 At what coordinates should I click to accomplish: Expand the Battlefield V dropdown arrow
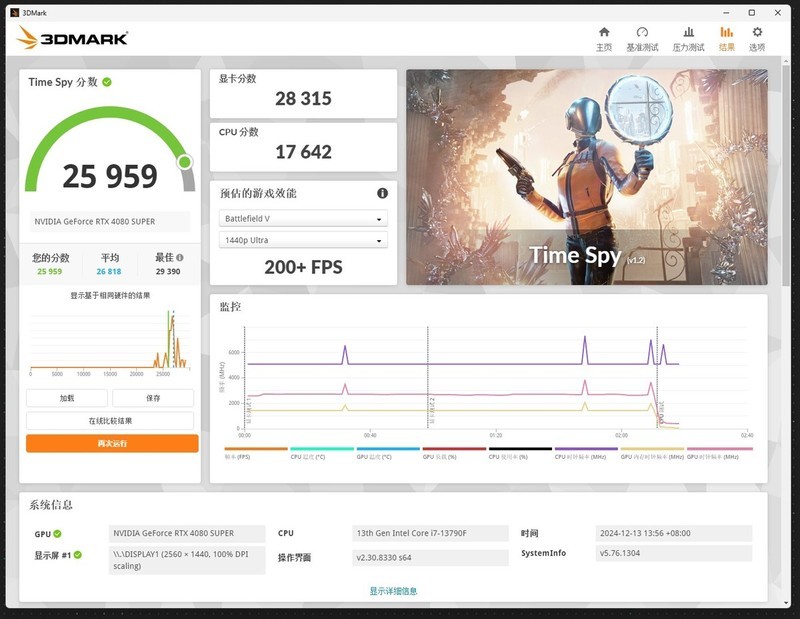tap(378, 217)
